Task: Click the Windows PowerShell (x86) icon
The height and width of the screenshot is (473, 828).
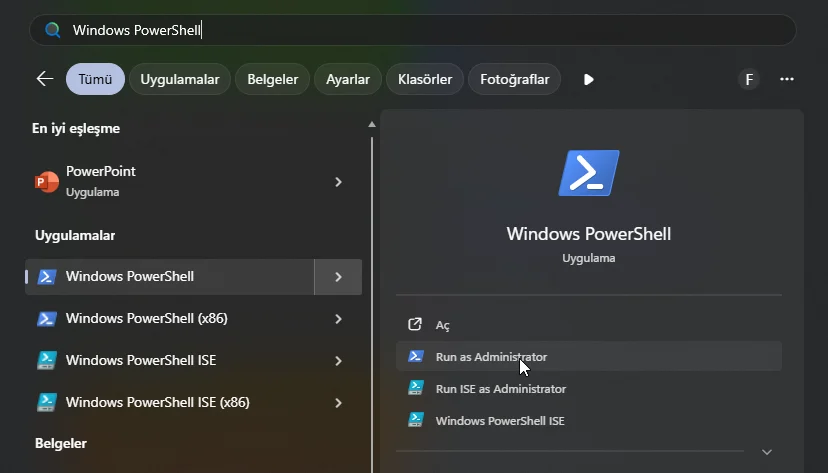Action: point(46,318)
